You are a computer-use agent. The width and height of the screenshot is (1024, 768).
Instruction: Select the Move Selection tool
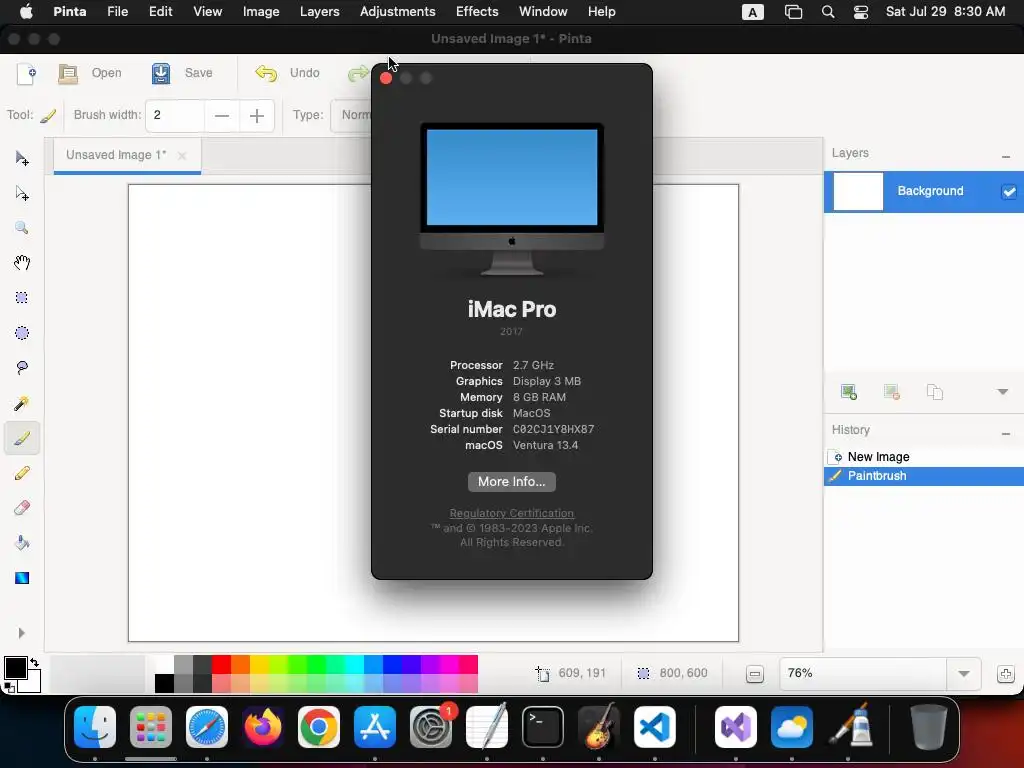tap(22, 193)
